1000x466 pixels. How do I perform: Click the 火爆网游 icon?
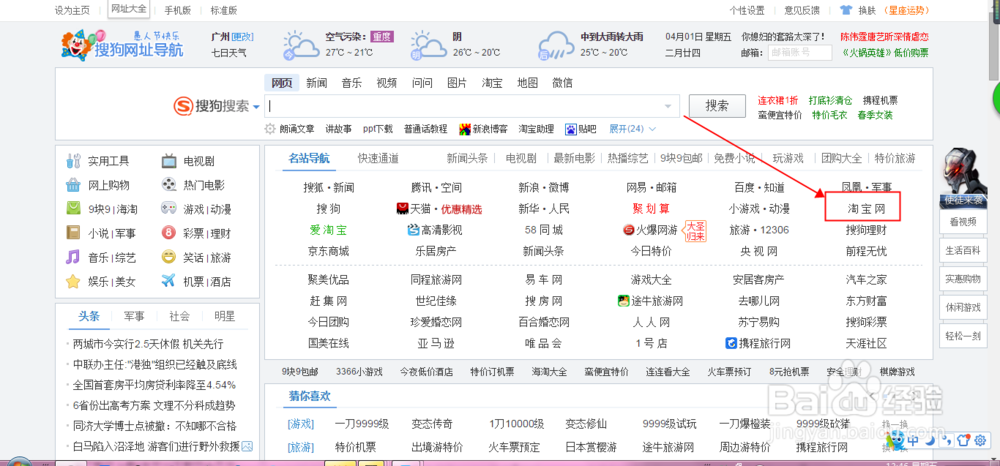coord(628,229)
